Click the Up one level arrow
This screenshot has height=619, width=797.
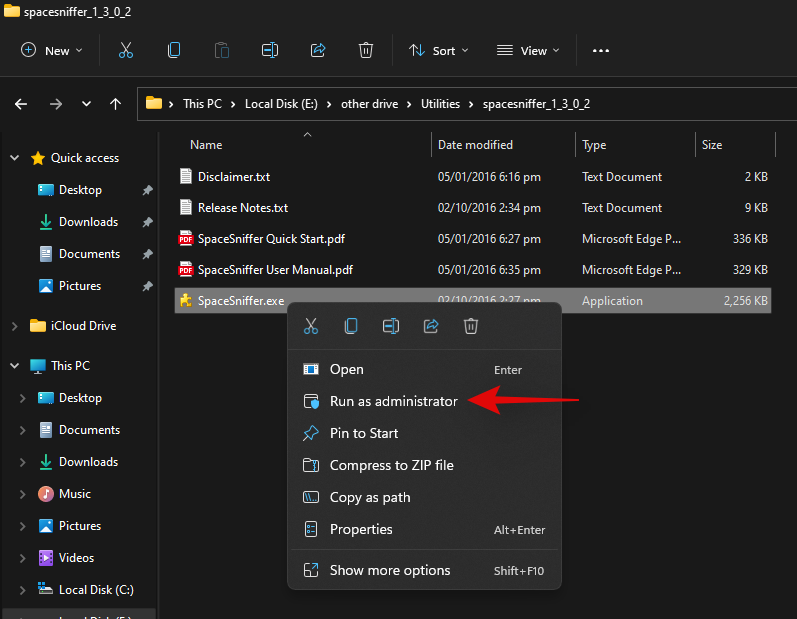116,103
